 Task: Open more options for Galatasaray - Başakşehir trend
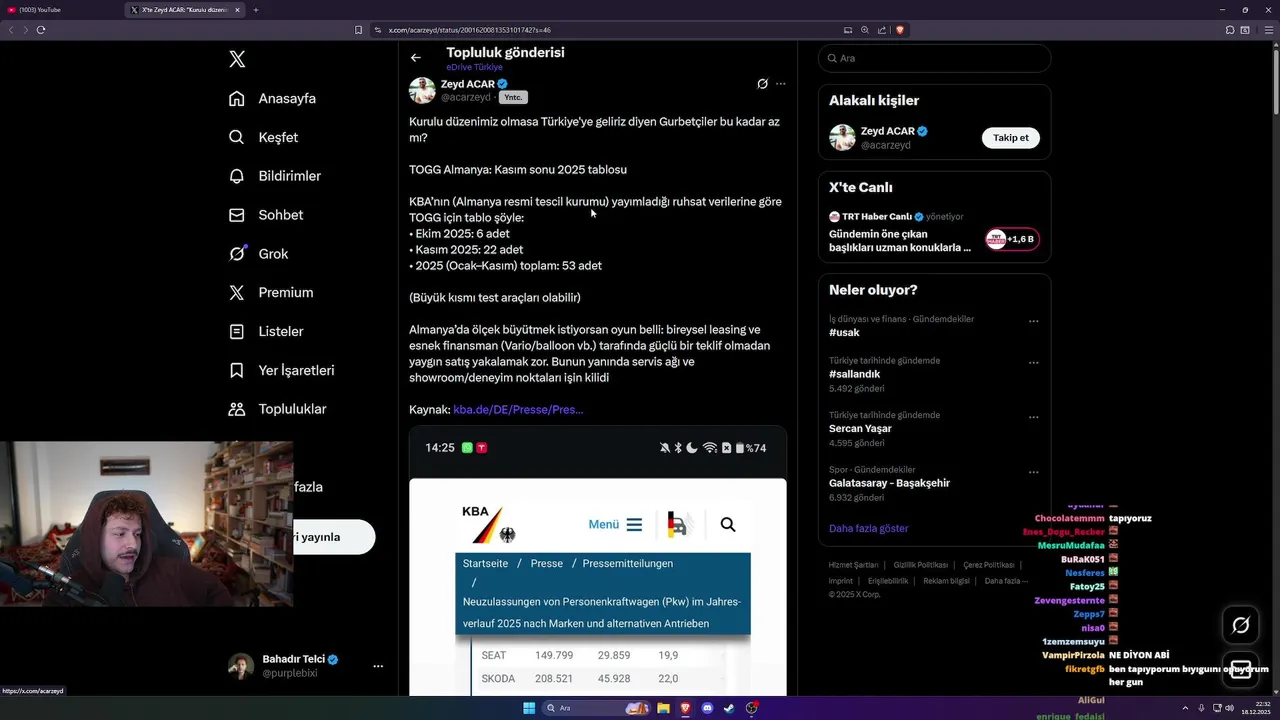click(x=1034, y=472)
